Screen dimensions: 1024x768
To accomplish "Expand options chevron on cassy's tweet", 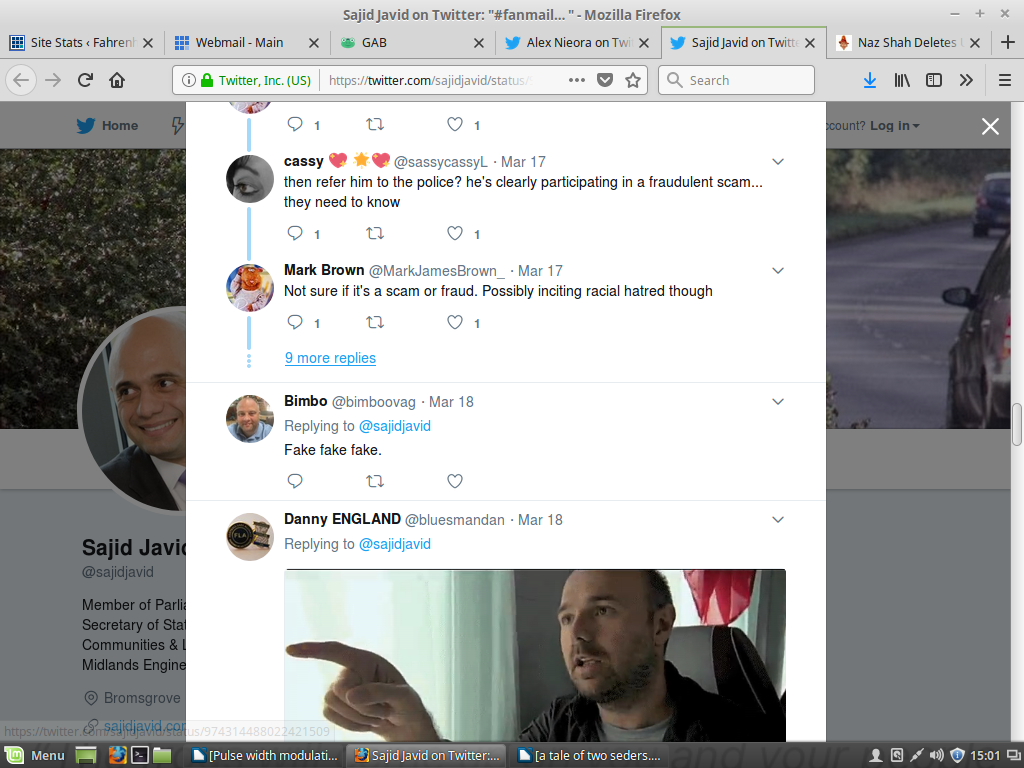I will click(x=778, y=162).
